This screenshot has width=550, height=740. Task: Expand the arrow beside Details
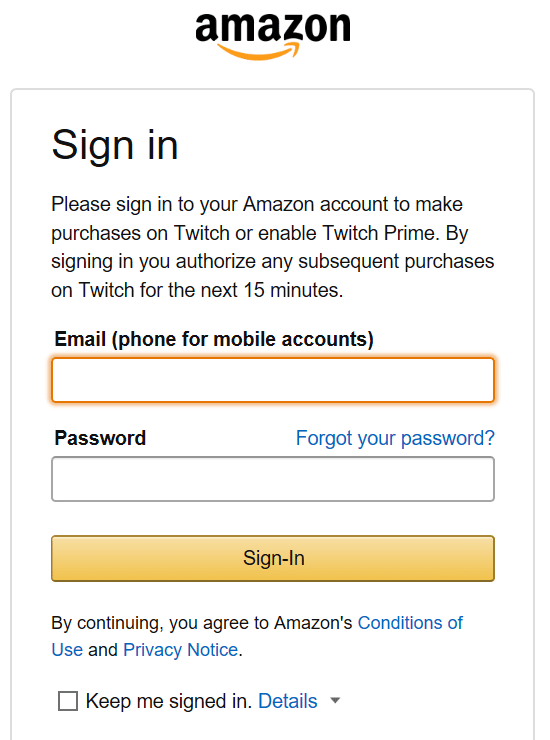[335, 701]
